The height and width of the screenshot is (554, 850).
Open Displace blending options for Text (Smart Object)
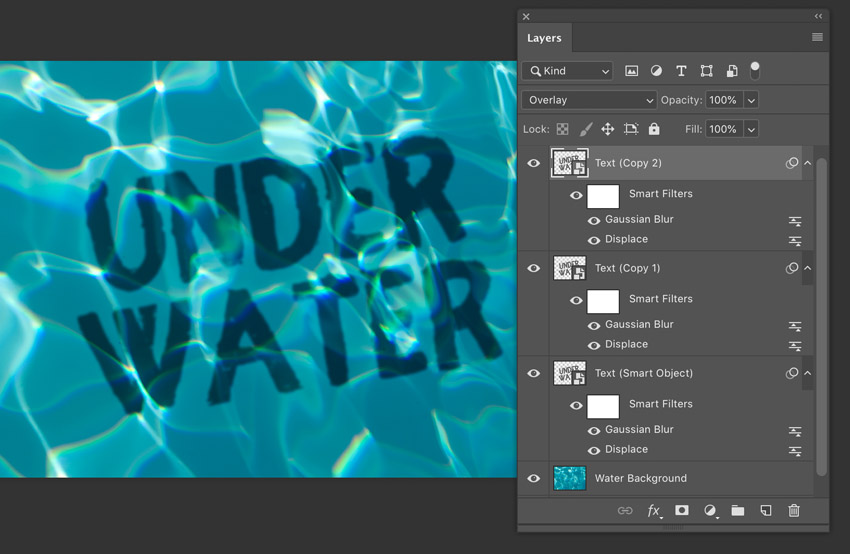pos(795,451)
